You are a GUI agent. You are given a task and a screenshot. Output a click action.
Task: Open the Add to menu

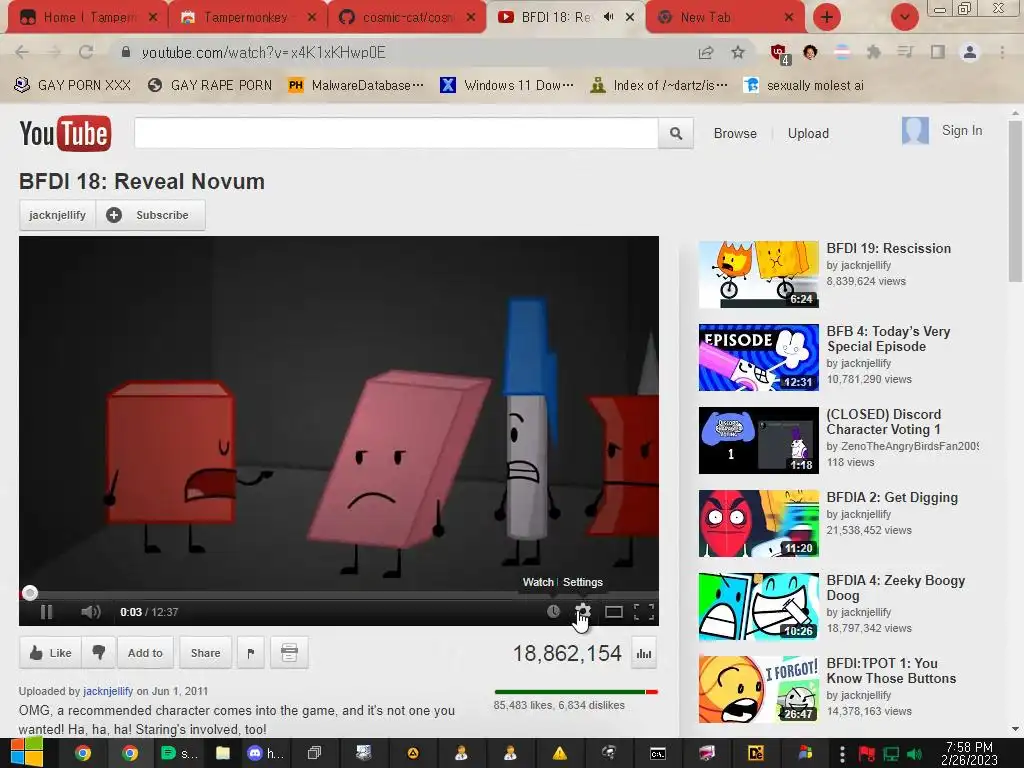pos(145,652)
